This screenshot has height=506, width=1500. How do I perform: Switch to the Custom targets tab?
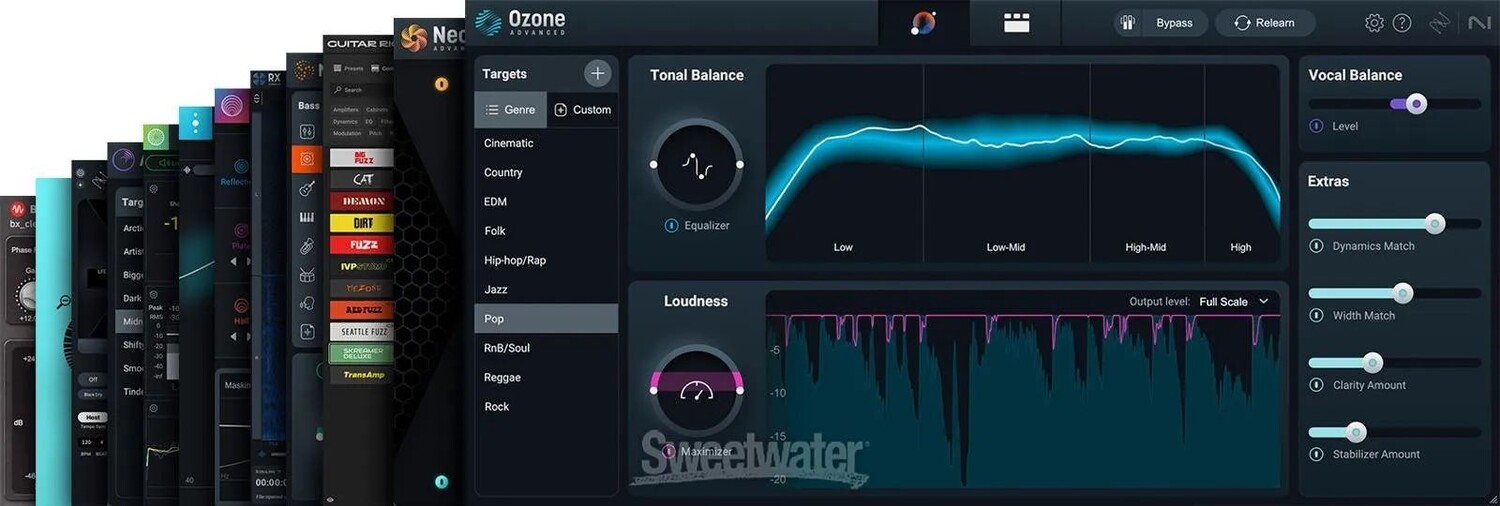point(582,110)
